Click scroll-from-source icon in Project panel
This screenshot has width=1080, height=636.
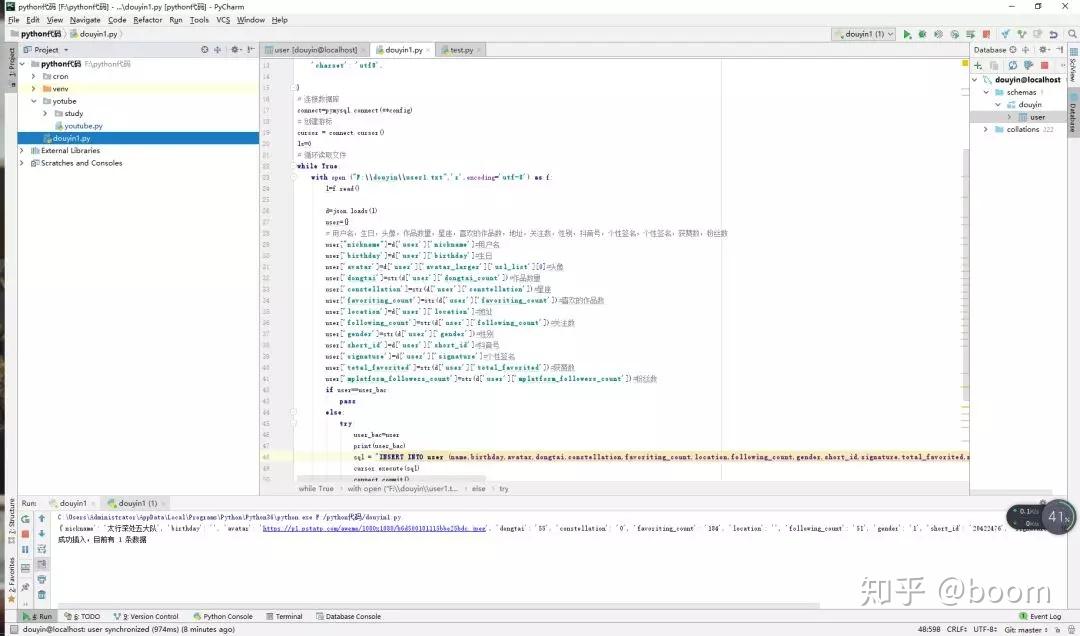205,50
